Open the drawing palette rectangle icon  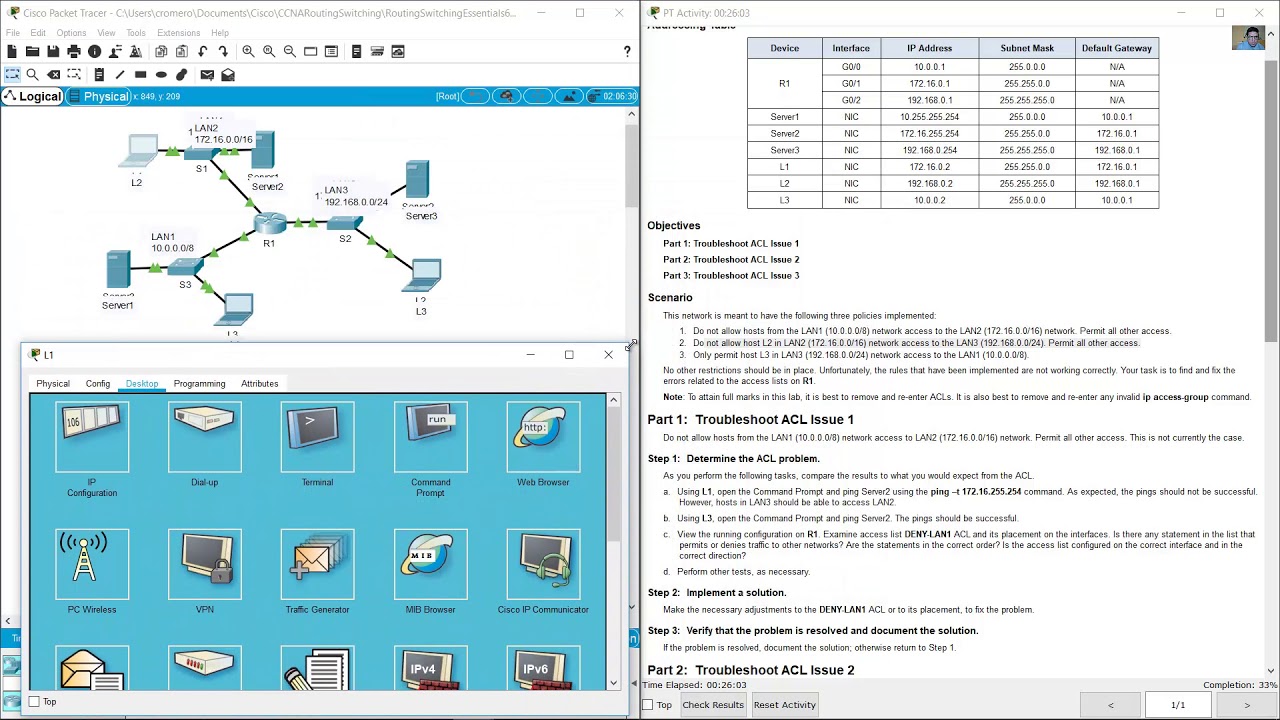point(310,51)
